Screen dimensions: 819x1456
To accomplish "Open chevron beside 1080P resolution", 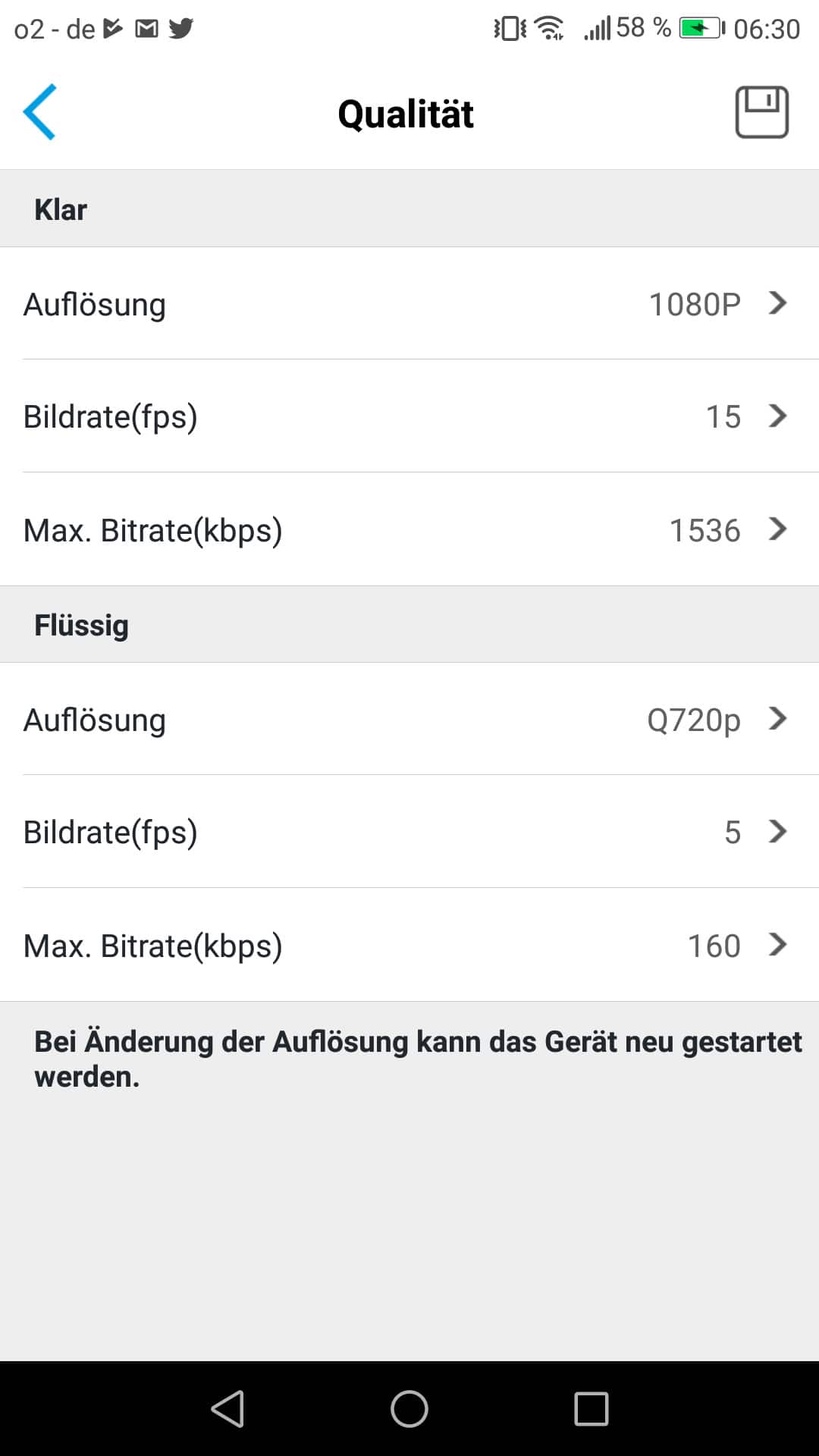I will [x=777, y=303].
